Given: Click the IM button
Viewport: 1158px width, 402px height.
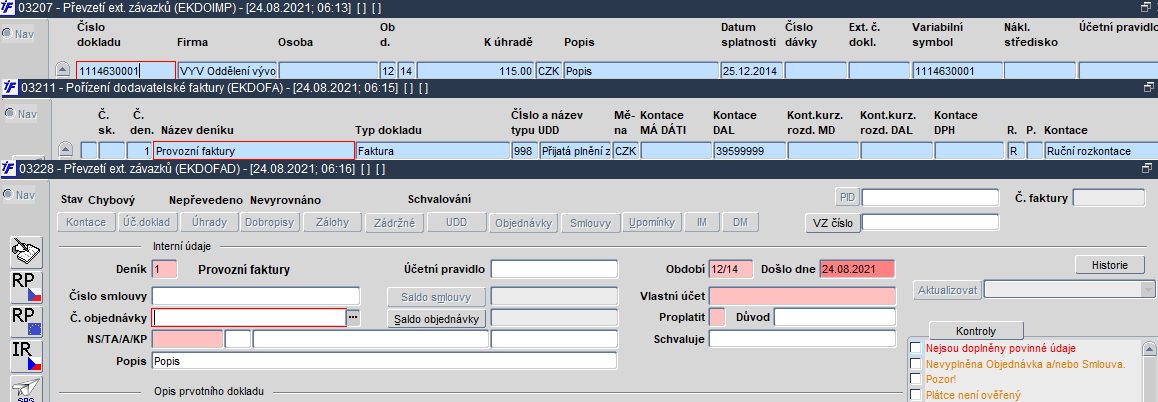Looking at the screenshot, I should coord(702,222).
